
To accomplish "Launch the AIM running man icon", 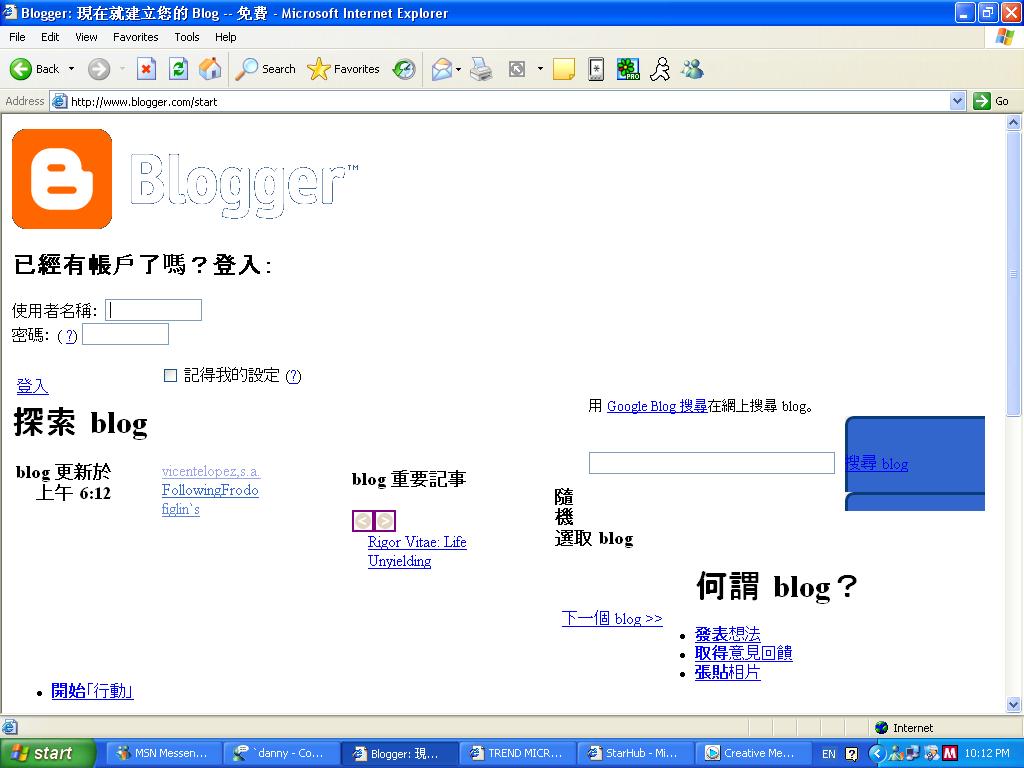I will click(x=660, y=69).
